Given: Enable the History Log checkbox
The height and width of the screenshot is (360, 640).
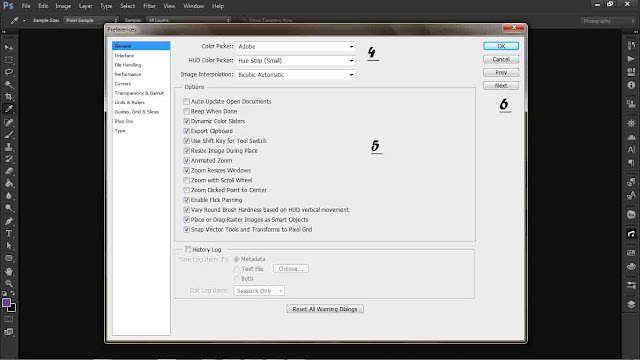Looking at the screenshot, I should pos(188,249).
